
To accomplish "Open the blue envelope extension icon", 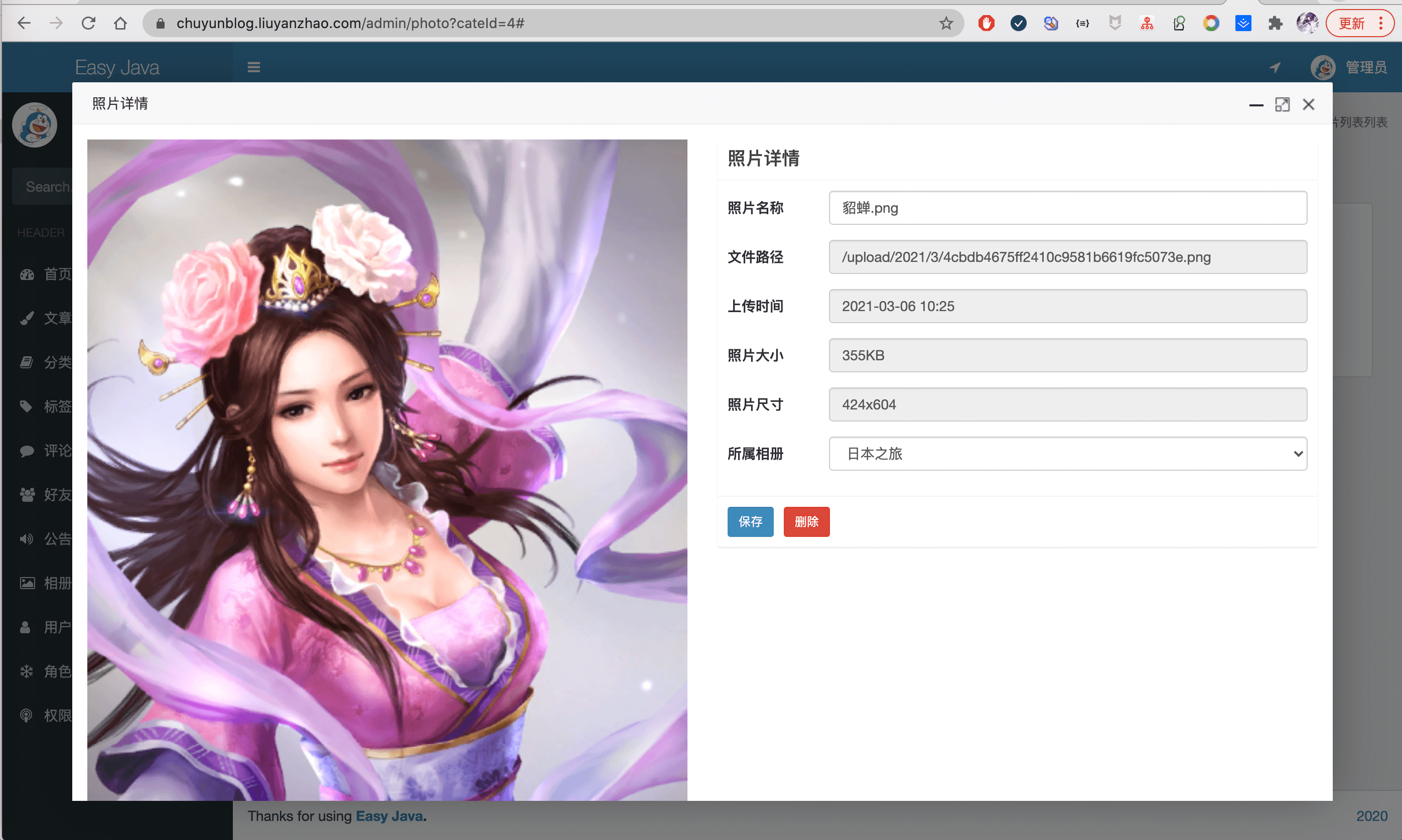I will pyautogui.click(x=1243, y=23).
